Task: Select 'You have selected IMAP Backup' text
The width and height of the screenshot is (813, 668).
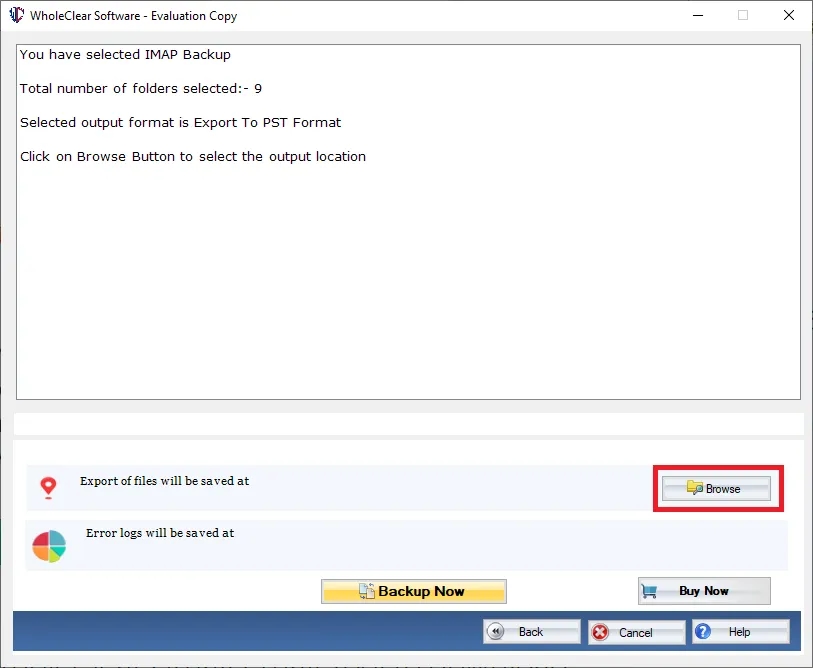Action: pyautogui.click(x=125, y=54)
